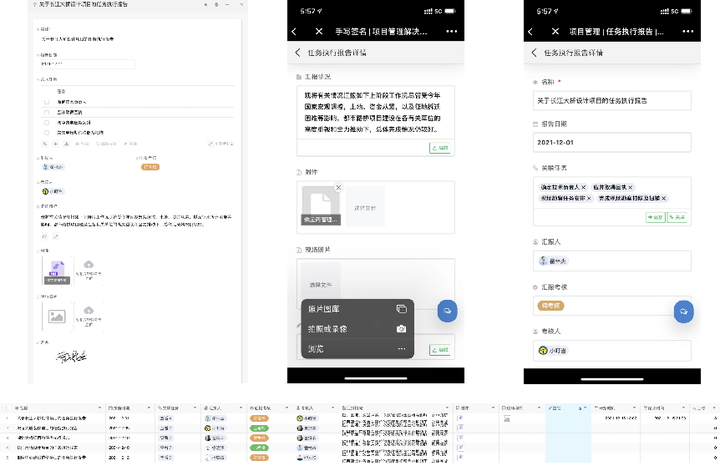Tap the reviewer chip 小叮当 under 考核人
Image resolution: width=720 pixels, height=466 pixels.
point(552,351)
